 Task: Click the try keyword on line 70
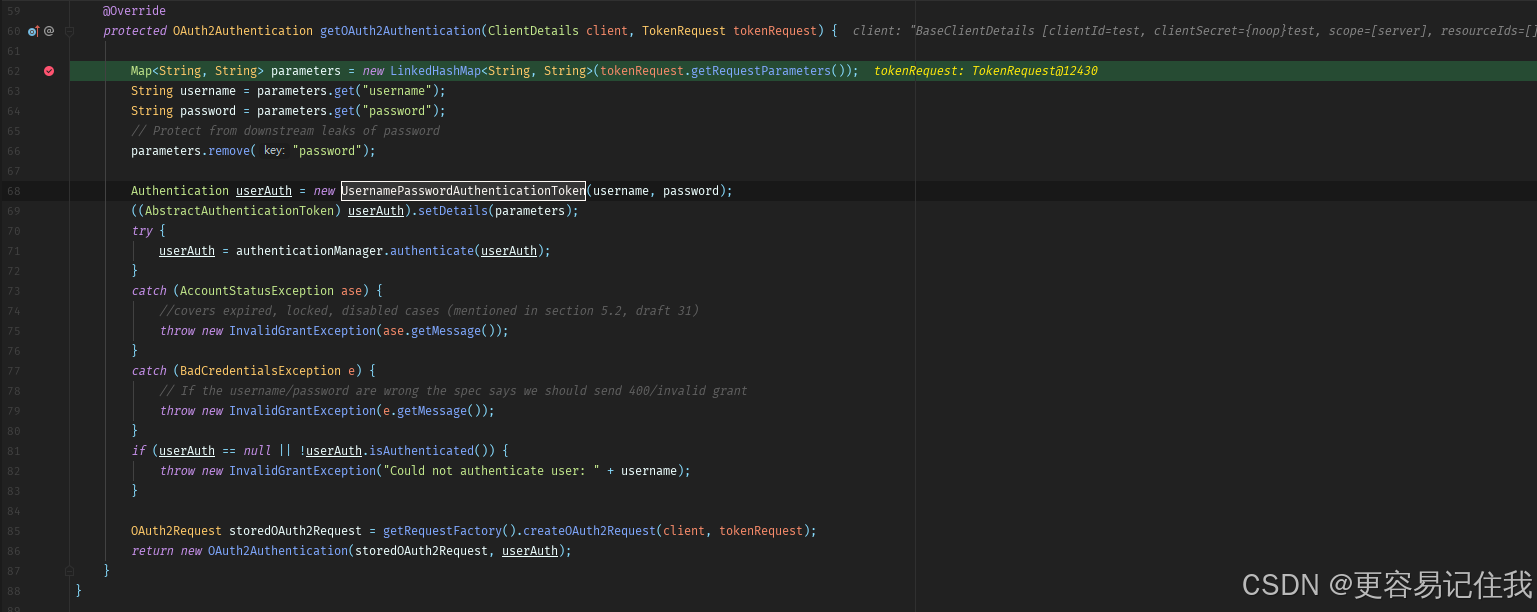[x=141, y=231]
